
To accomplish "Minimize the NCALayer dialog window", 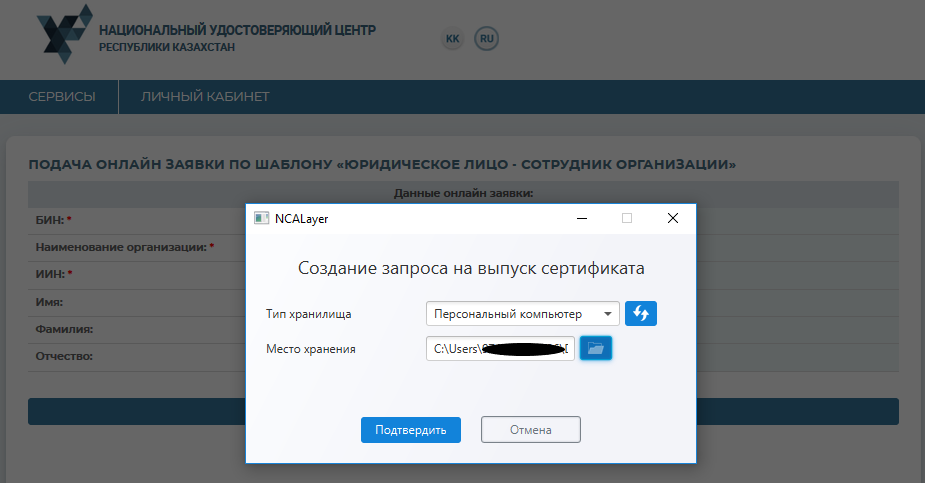I will (581, 218).
